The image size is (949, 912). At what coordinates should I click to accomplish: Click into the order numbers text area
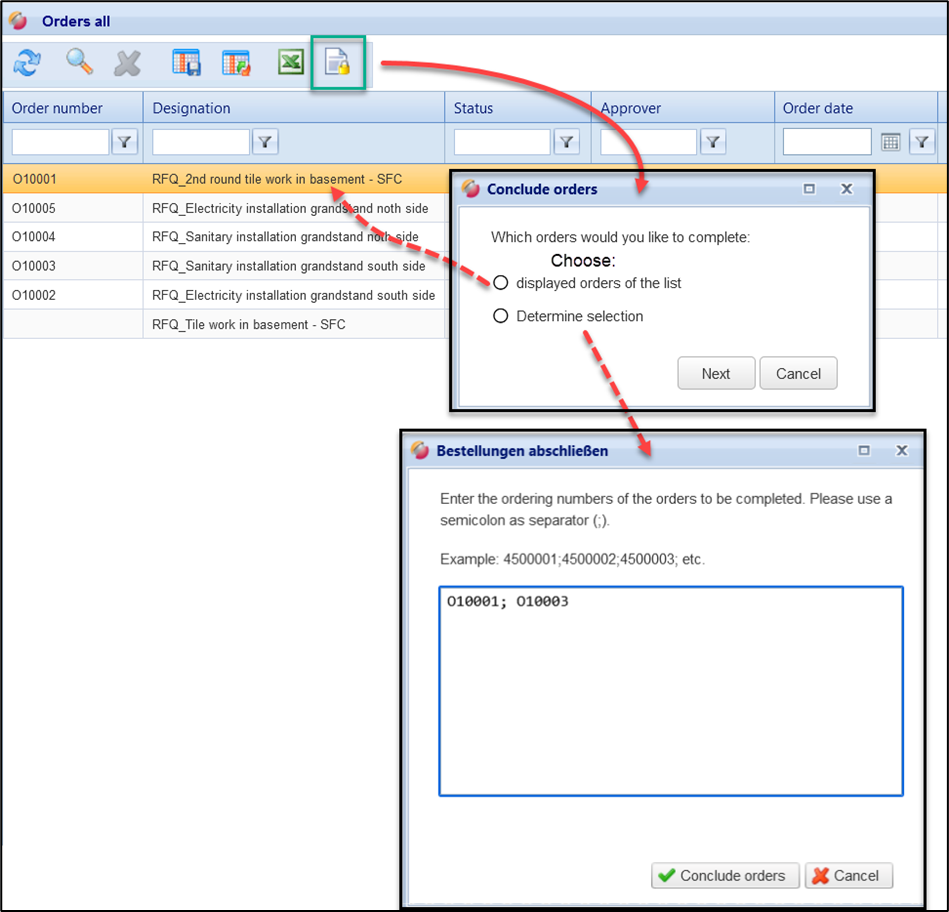(670, 700)
